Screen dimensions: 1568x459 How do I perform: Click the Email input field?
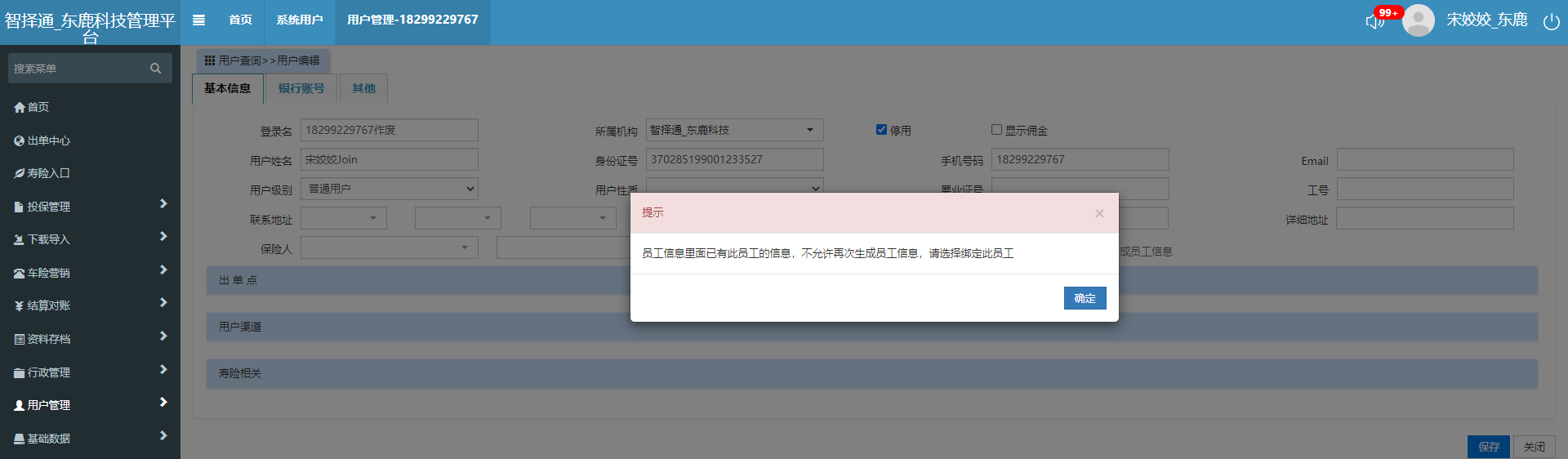(x=1425, y=159)
